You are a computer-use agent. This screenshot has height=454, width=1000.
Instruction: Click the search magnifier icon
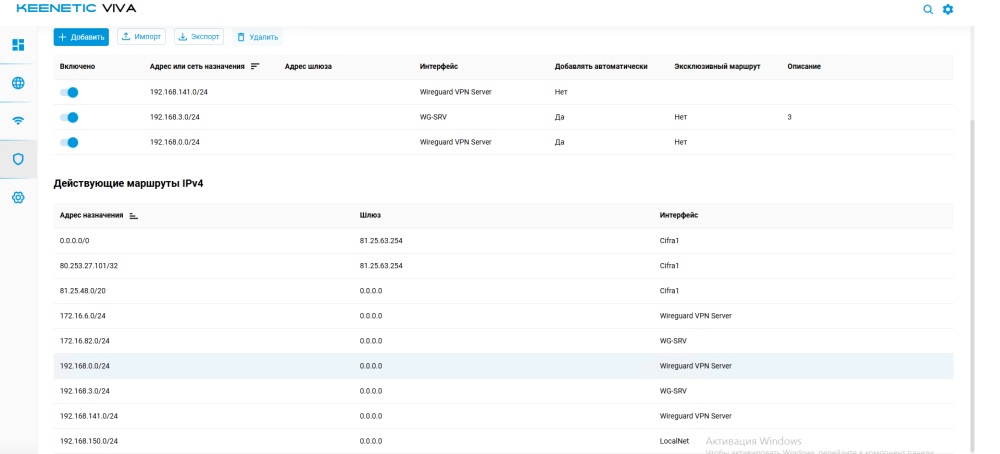pyautogui.click(x=928, y=9)
